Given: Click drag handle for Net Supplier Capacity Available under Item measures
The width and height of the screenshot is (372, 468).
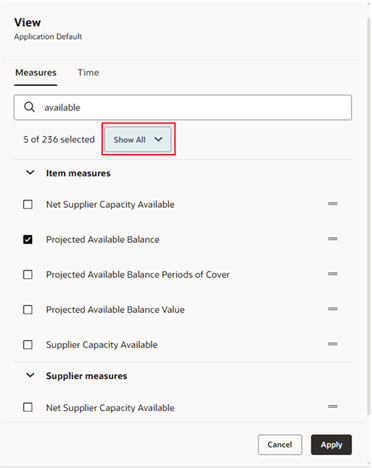Looking at the screenshot, I should (x=333, y=204).
